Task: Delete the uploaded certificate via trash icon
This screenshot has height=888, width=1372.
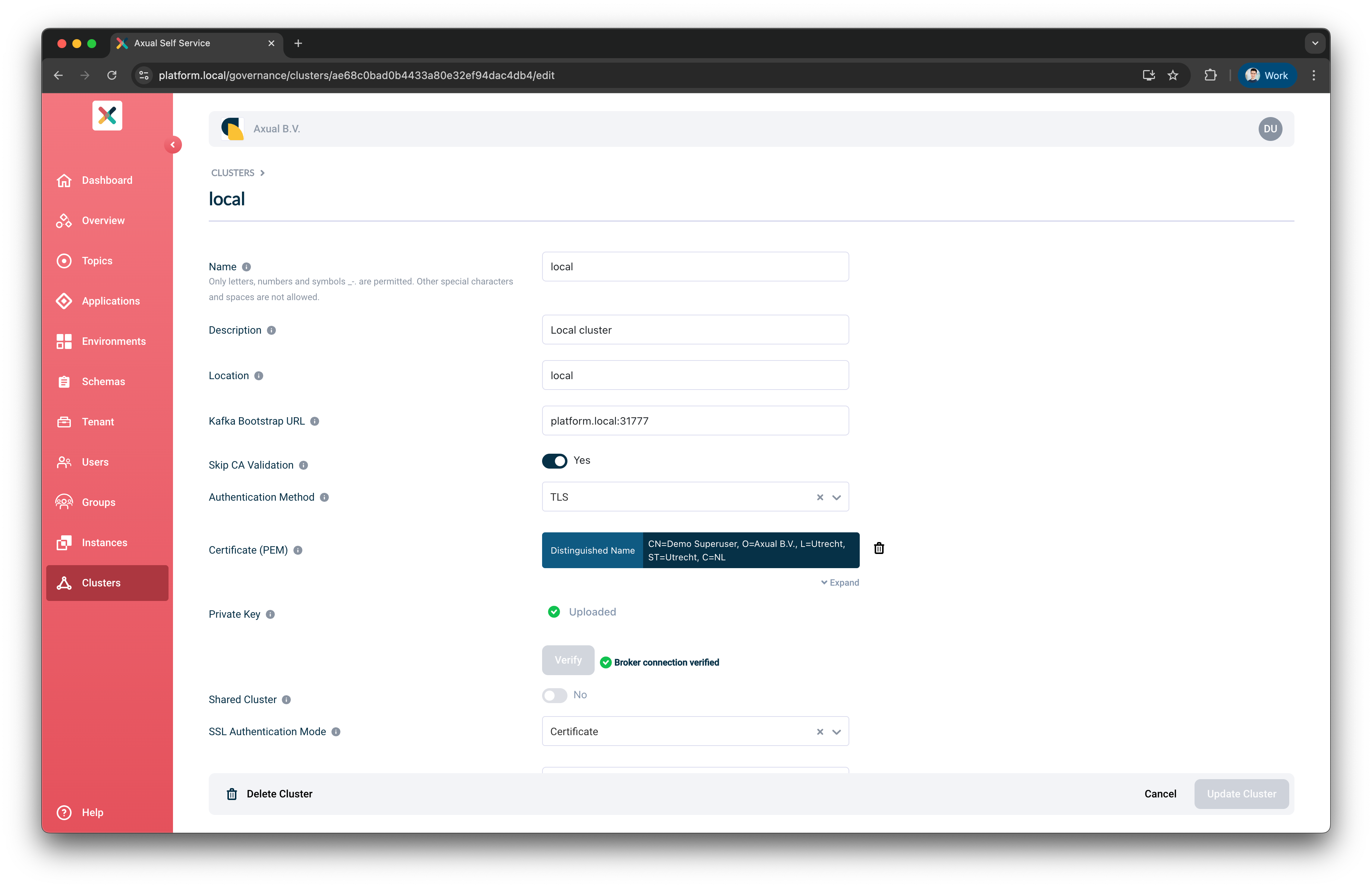Action: pyautogui.click(x=878, y=548)
